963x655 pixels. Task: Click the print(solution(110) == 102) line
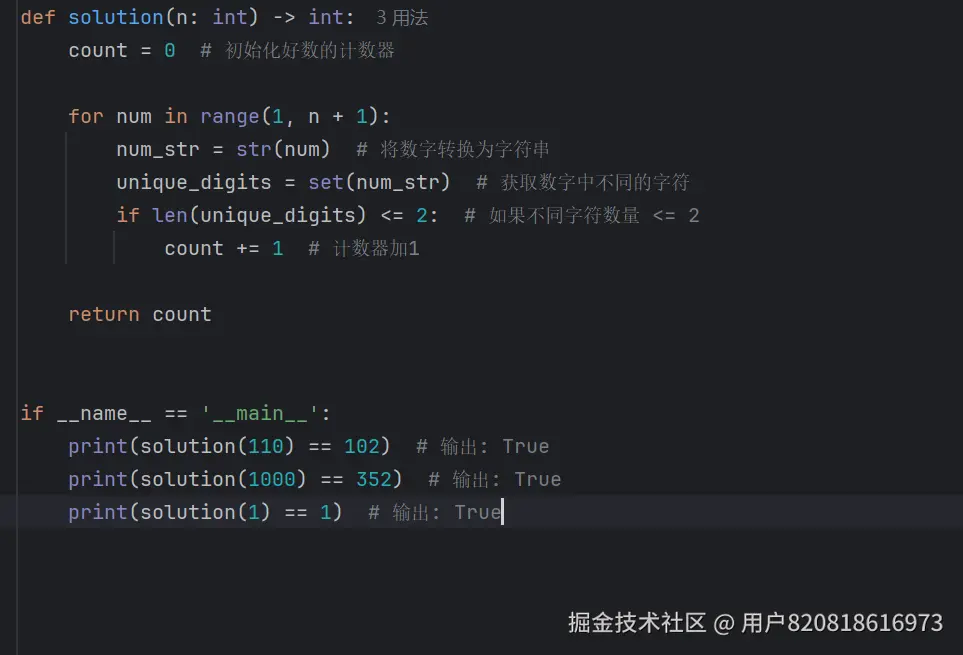[x=229, y=446]
